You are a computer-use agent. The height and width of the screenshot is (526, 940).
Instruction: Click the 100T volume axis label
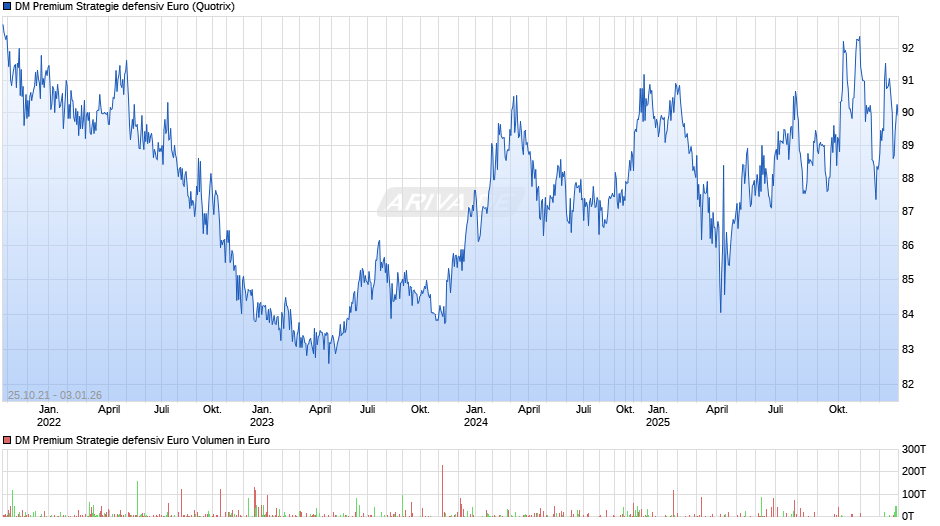pos(914,494)
